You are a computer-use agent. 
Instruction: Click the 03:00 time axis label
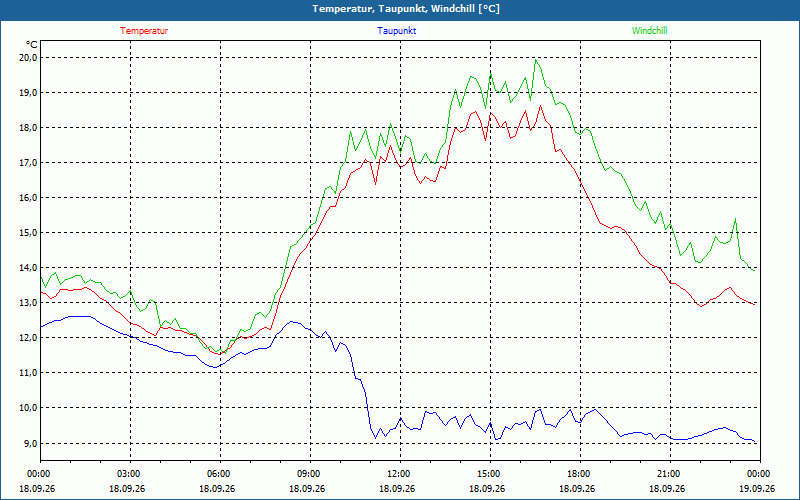130,474
